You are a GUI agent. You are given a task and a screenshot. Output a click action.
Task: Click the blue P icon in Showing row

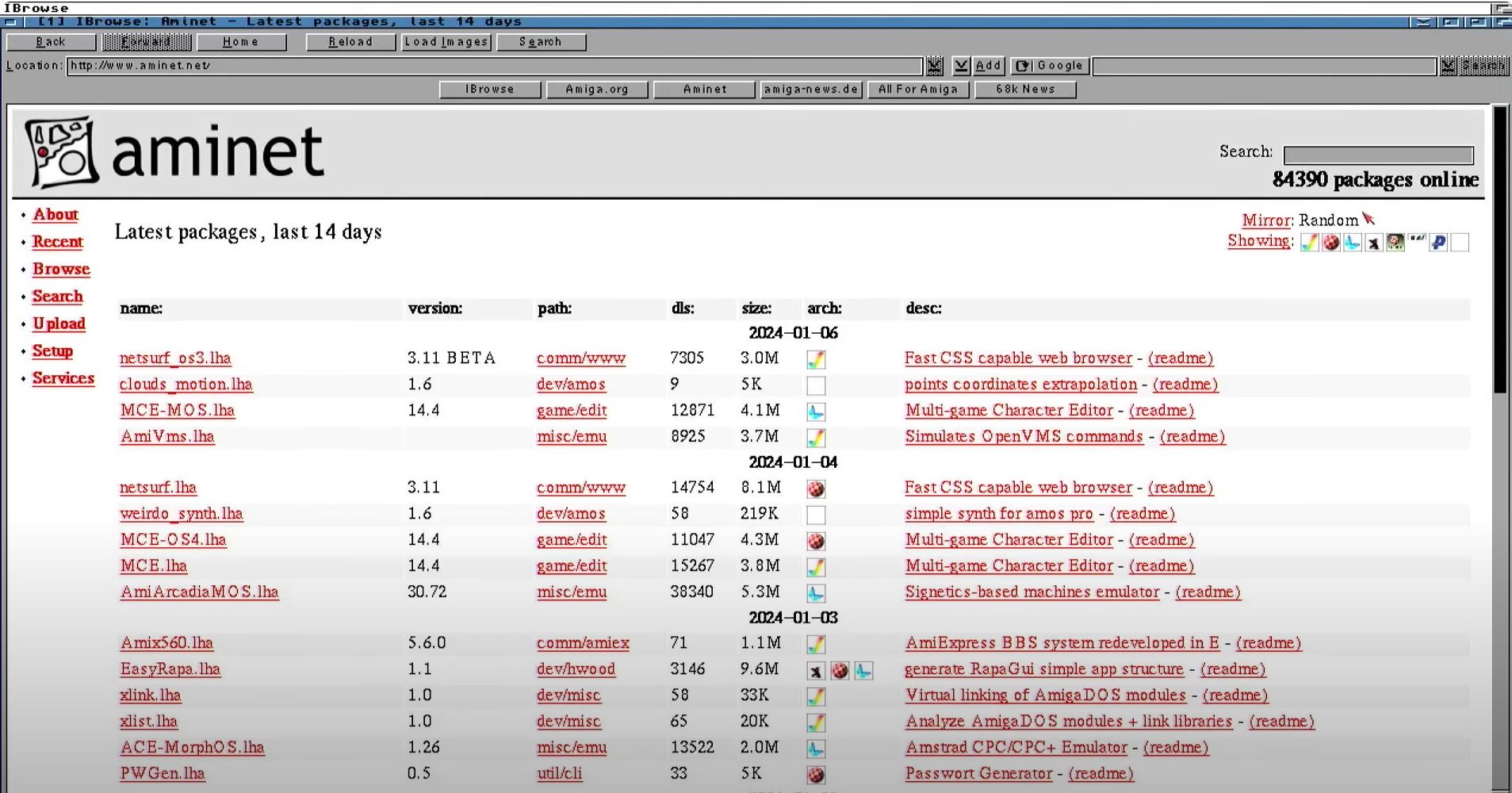1438,243
